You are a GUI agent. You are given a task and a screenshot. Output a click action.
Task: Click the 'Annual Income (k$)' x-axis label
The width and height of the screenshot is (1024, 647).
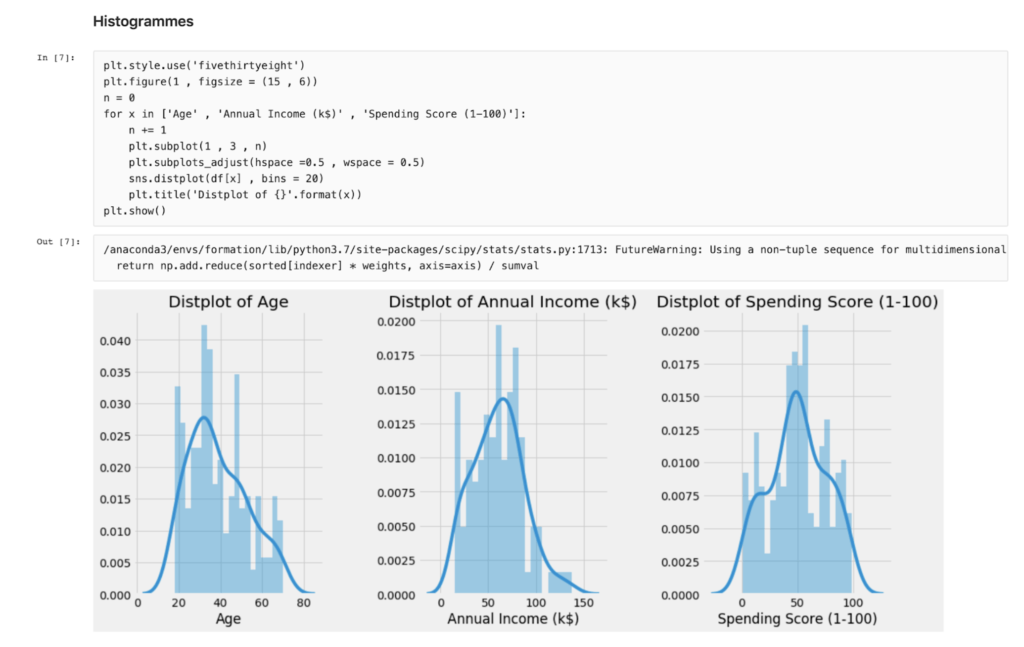coord(512,620)
